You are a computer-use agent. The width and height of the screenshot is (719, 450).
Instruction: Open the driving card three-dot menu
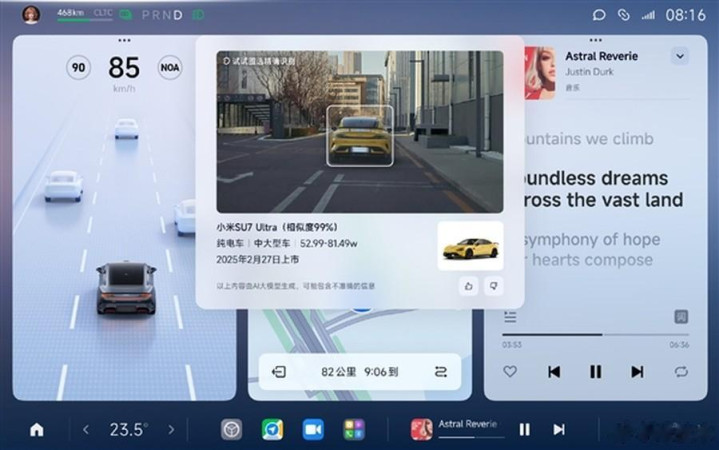click(124, 40)
